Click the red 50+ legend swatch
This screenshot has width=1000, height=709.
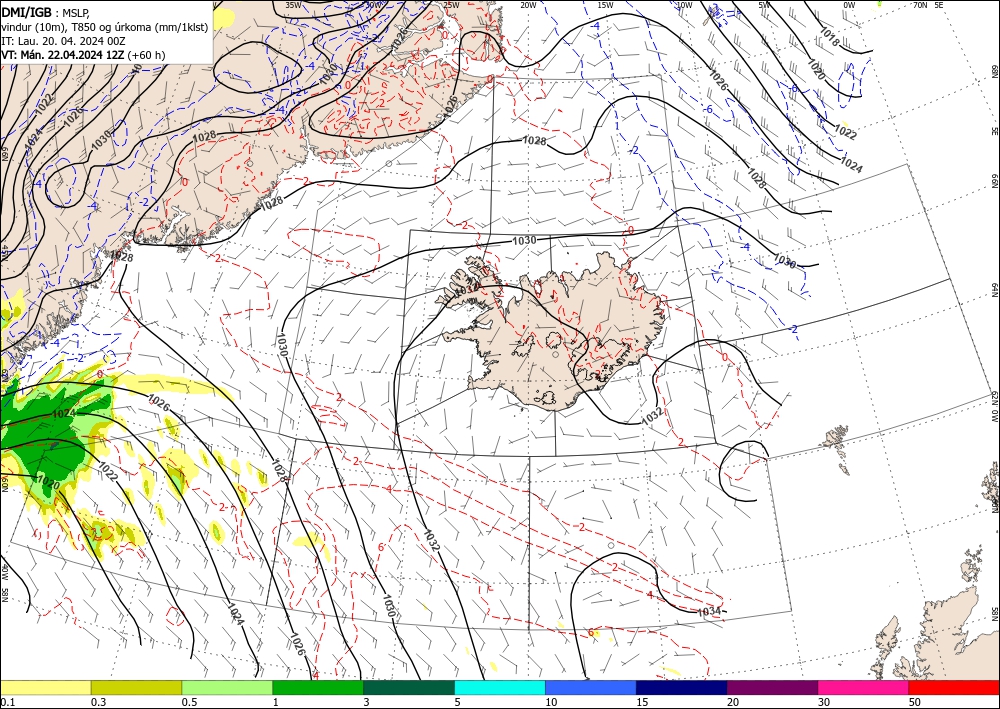[x=954, y=687]
